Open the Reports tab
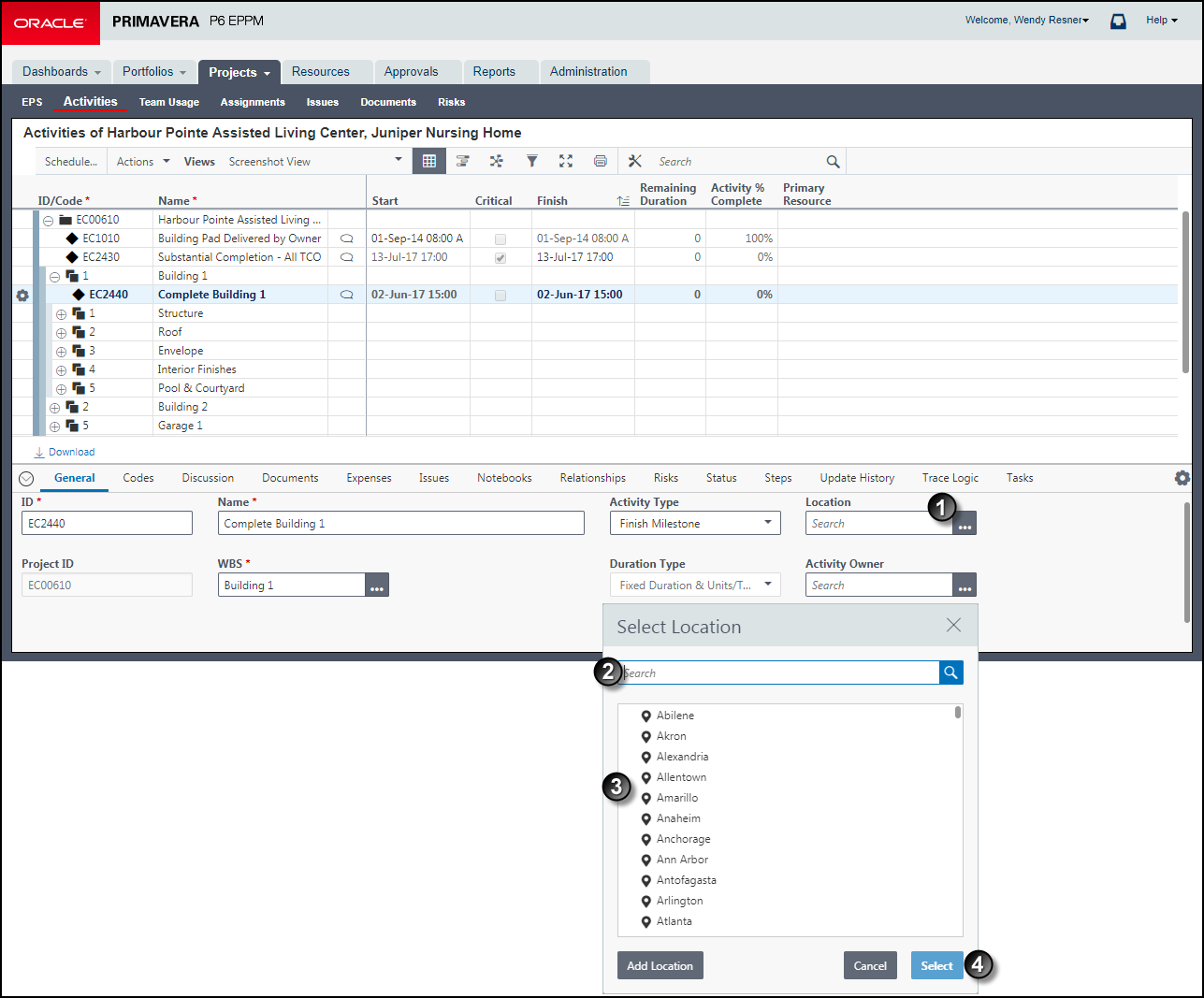Viewport: 1204px width, 998px height. coord(500,72)
